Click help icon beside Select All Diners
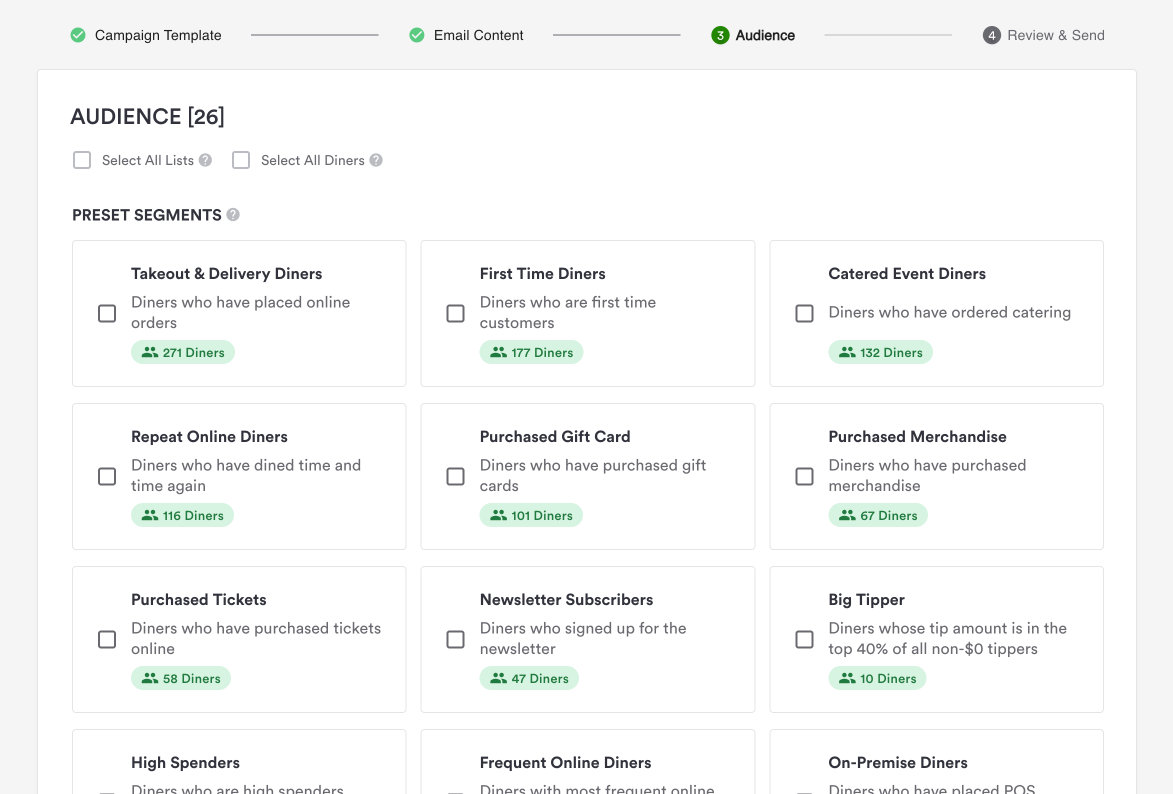Viewport: 1173px width, 794px height. (376, 160)
